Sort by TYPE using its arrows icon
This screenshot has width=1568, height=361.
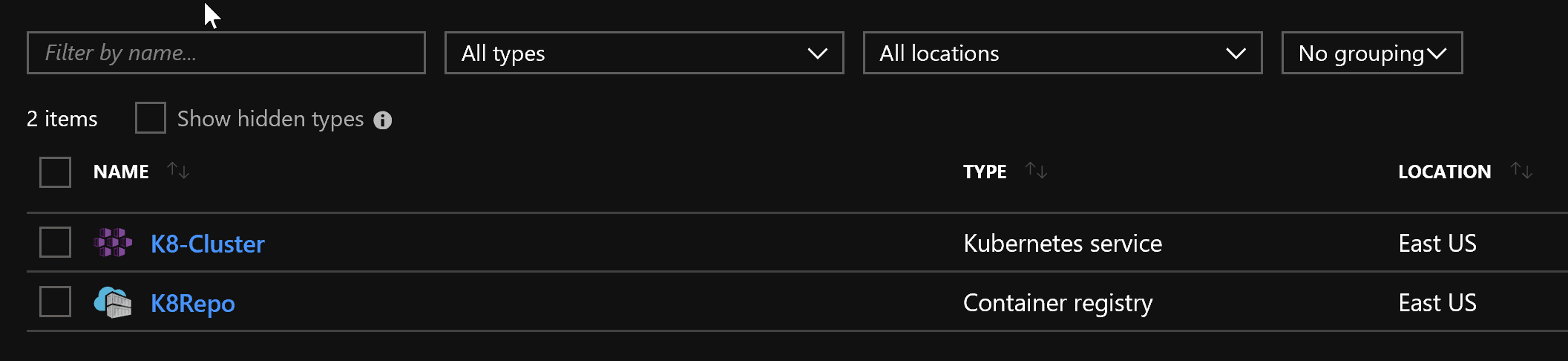coord(1036,171)
